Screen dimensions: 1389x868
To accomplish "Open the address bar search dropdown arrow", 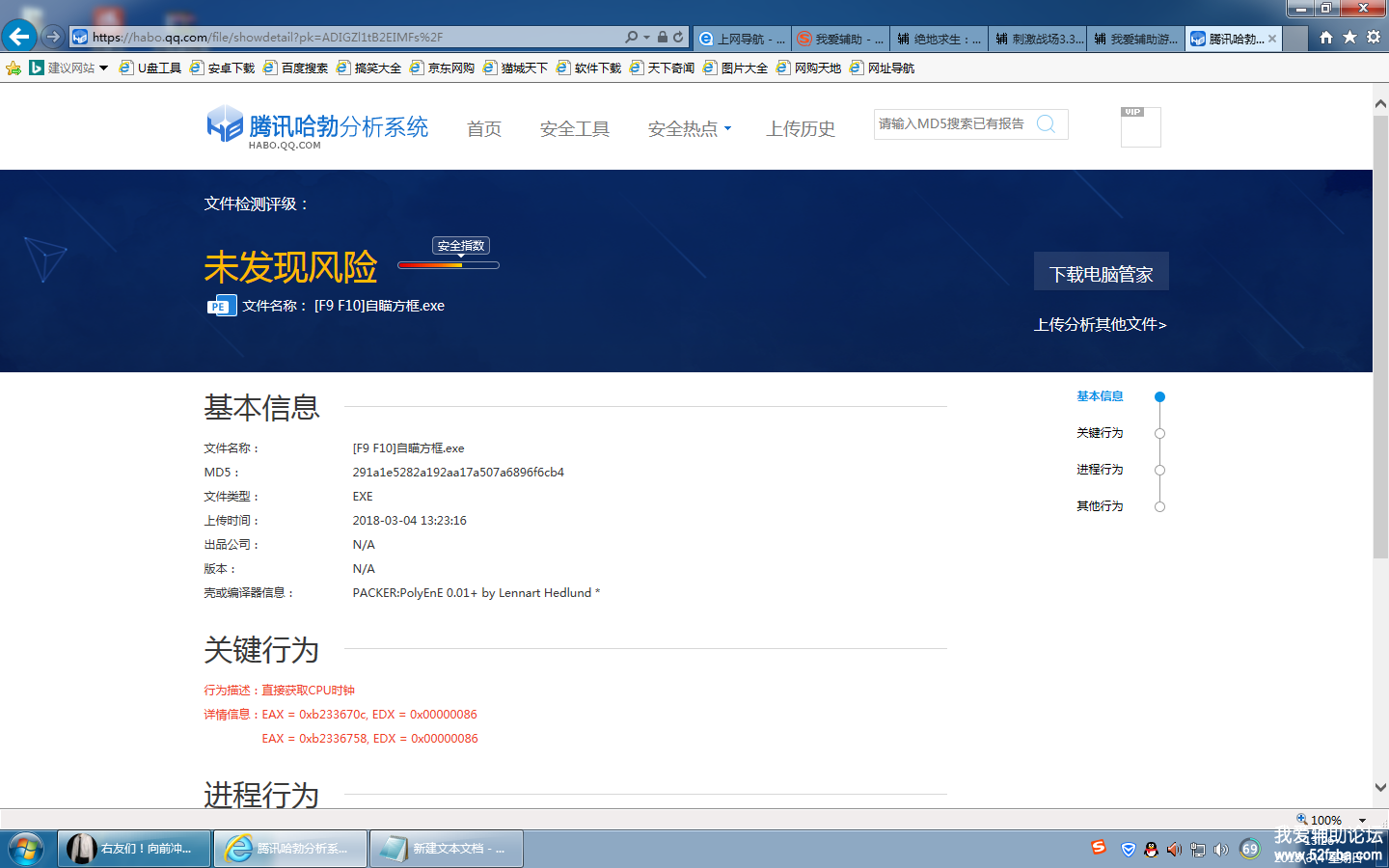I will [x=646, y=38].
